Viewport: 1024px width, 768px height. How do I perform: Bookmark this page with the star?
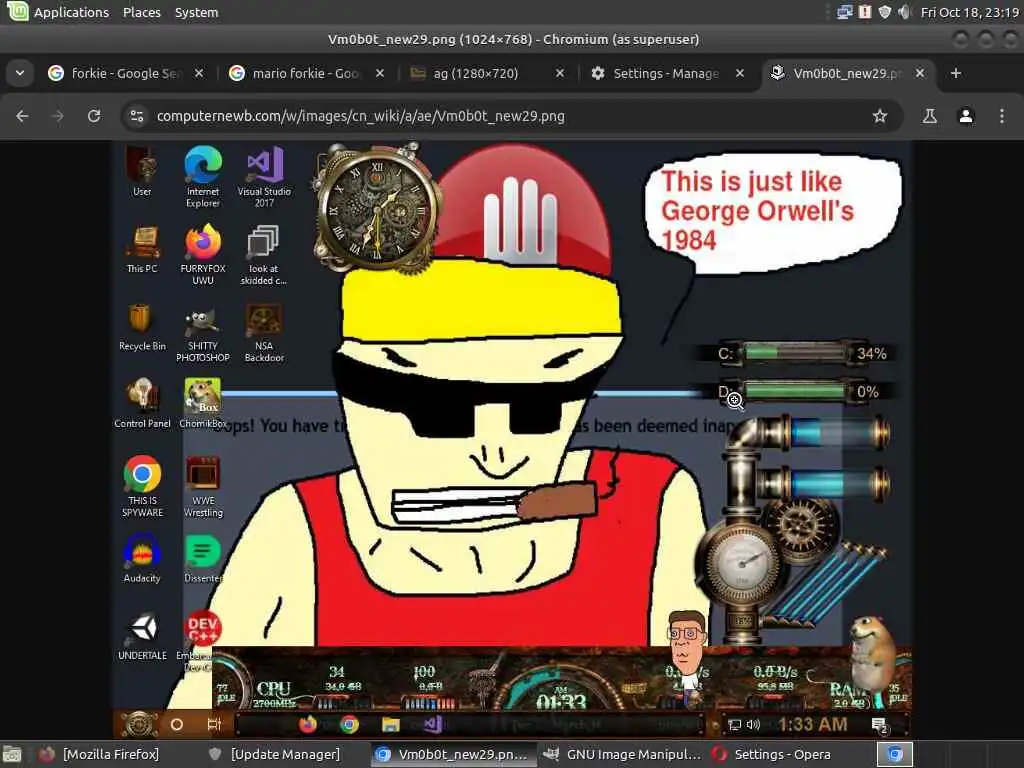[x=880, y=116]
